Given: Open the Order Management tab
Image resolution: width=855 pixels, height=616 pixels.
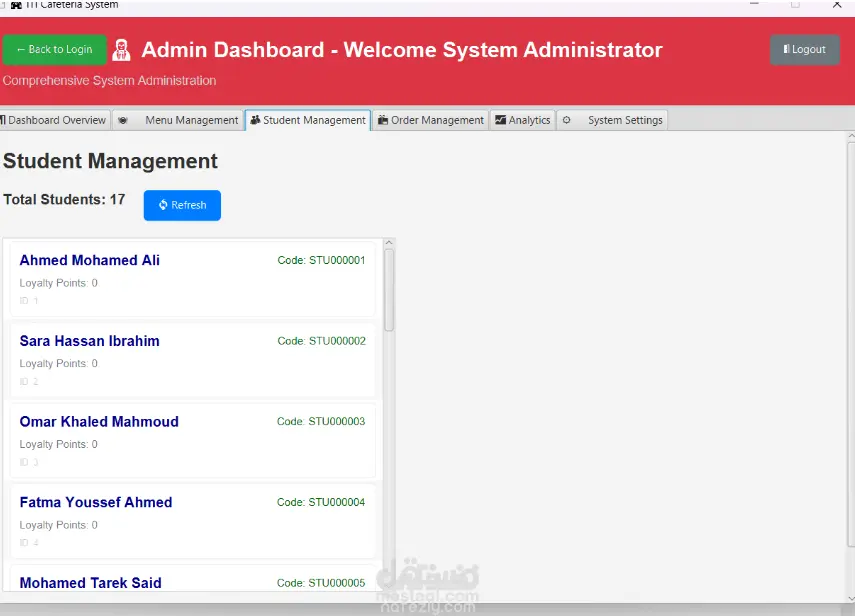Looking at the screenshot, I should [x=431, y=120].
